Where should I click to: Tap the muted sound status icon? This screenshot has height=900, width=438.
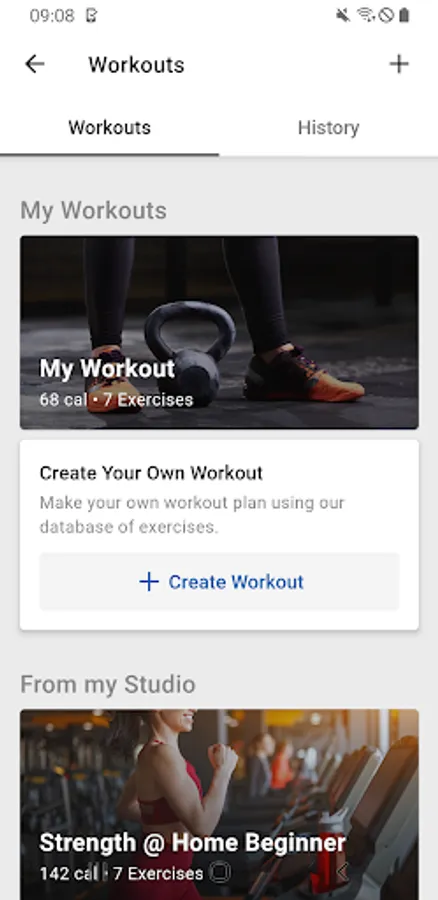pyautogui.click(x=343, y=15)
